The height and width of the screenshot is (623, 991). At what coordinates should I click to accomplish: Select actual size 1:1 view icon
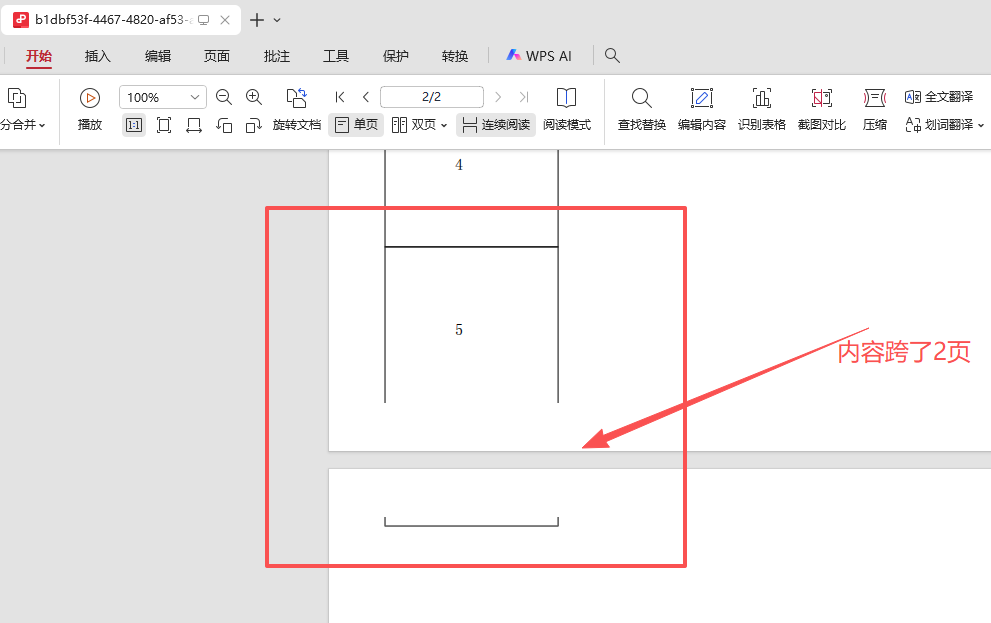134,125
